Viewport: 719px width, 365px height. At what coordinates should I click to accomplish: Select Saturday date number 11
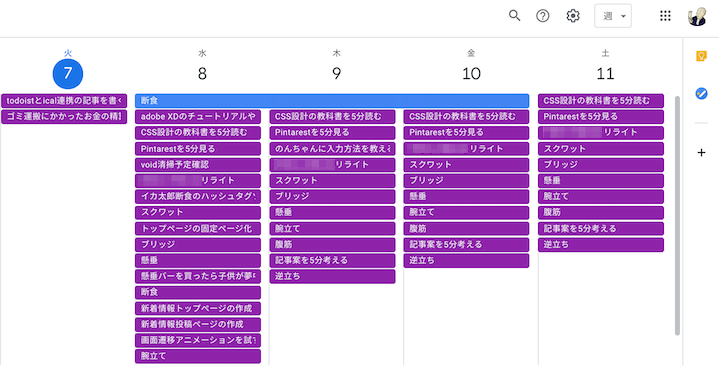pyautogui.click(x=605, y=73)
